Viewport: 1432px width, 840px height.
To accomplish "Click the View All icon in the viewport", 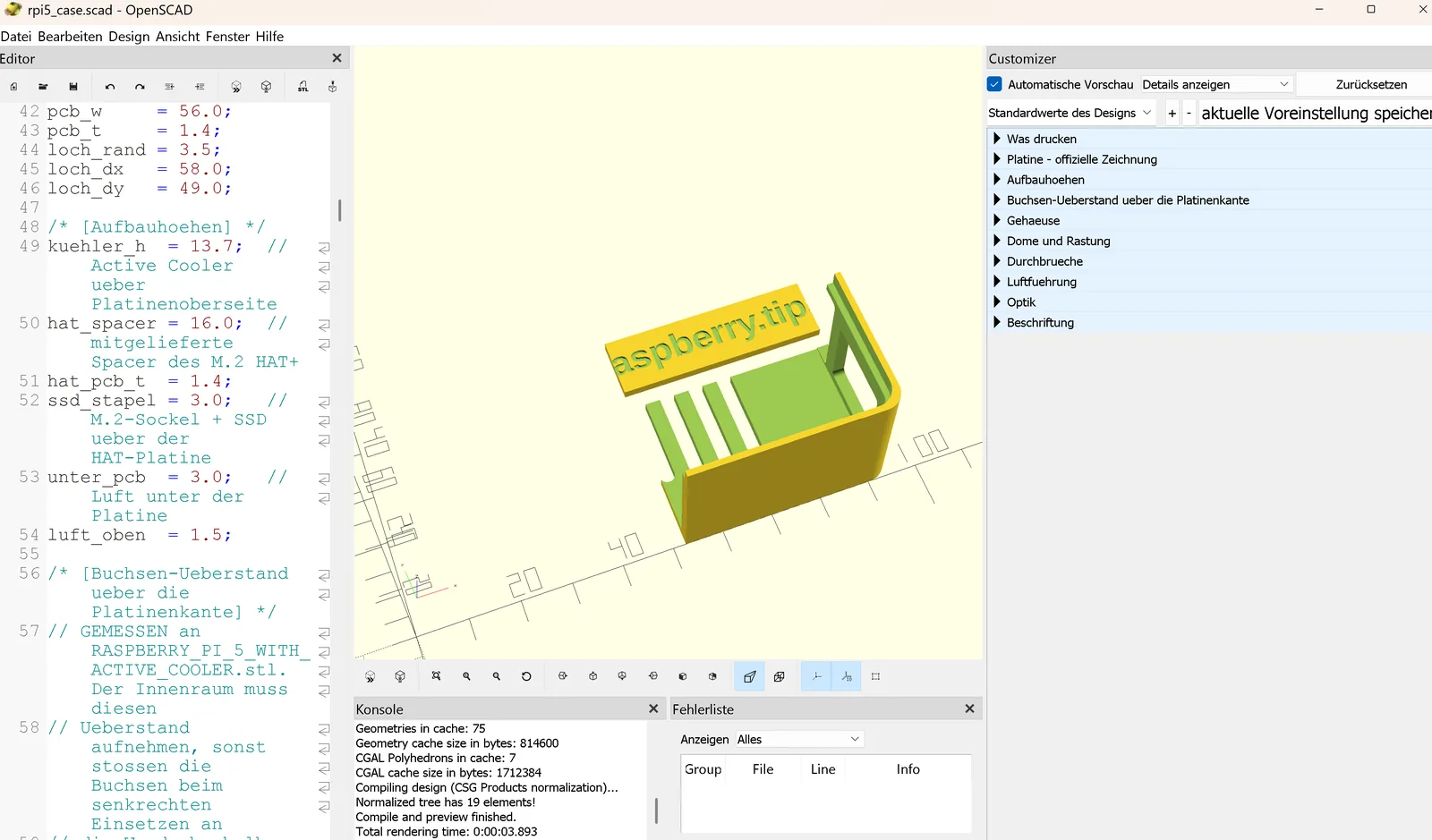I will click(437, 676).
